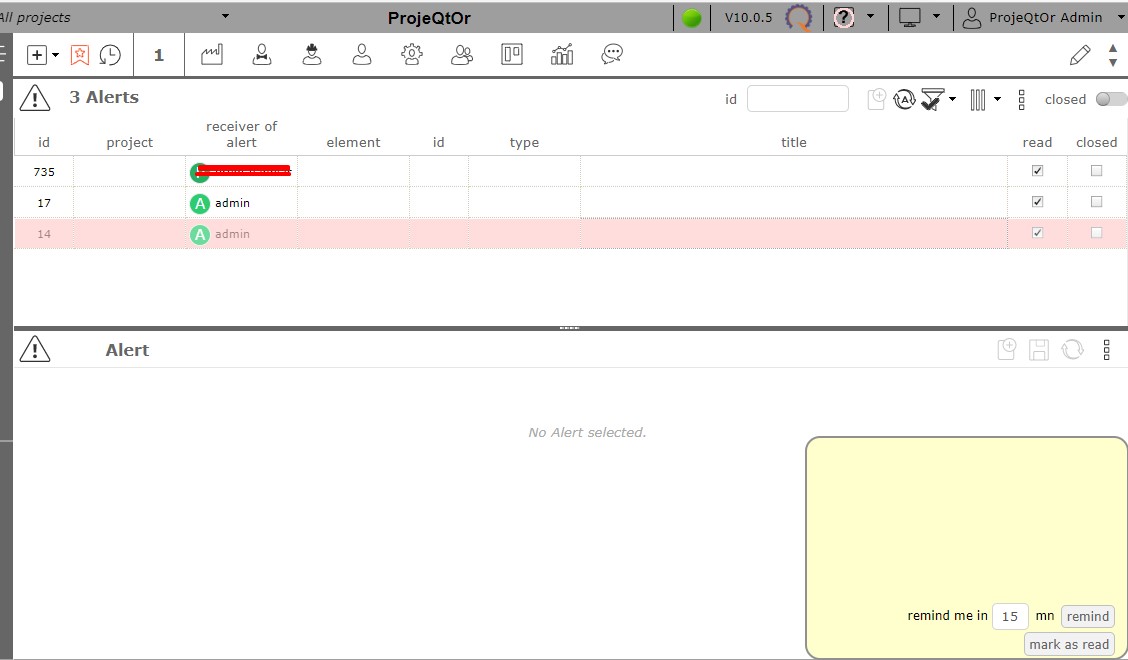Viewport: 1128px width, 660px height.
Task: Expand the help dropdown arrow
Action: pyautogui.click(x=870, y=16)
